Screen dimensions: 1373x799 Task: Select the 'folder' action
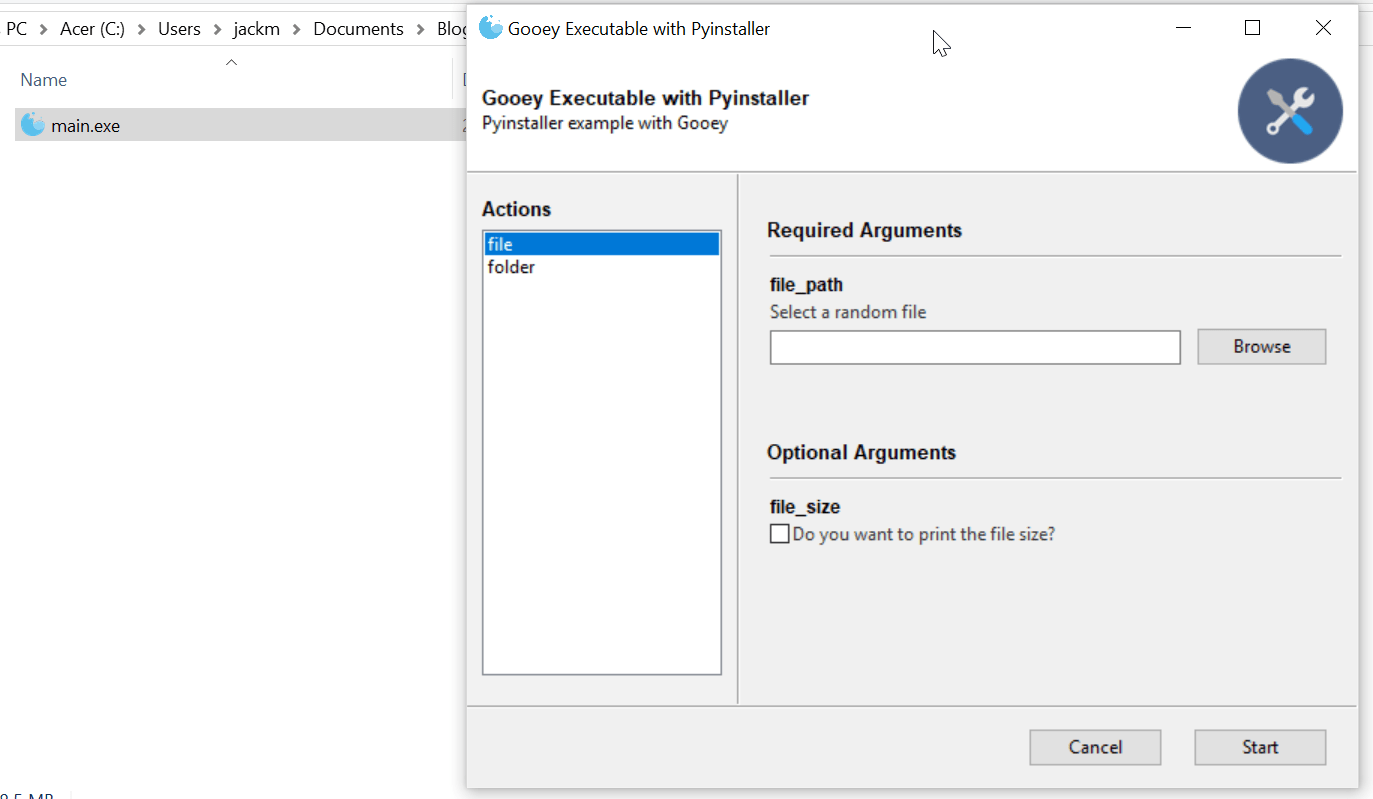601,267
